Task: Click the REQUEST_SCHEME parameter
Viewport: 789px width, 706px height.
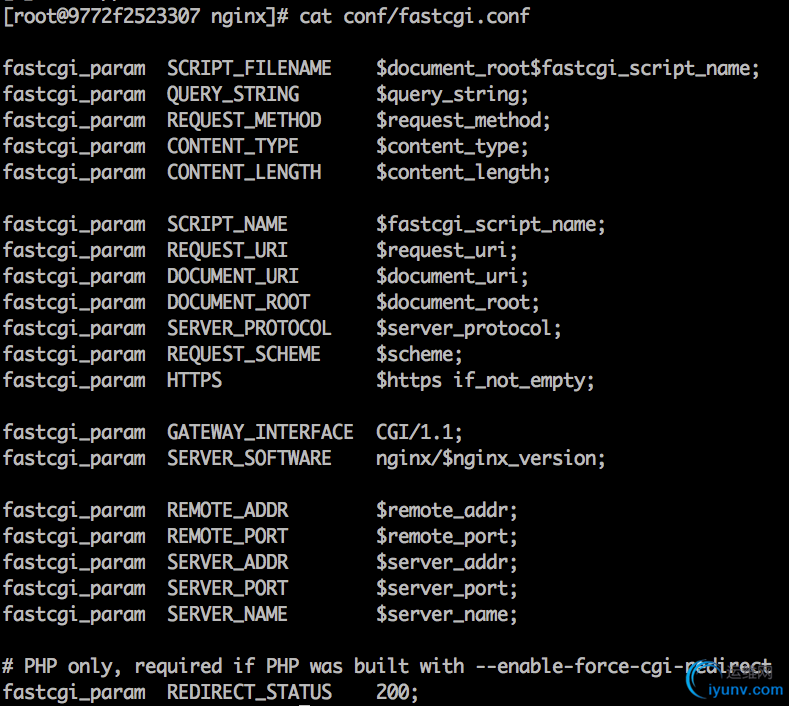Action: point(244,354)
